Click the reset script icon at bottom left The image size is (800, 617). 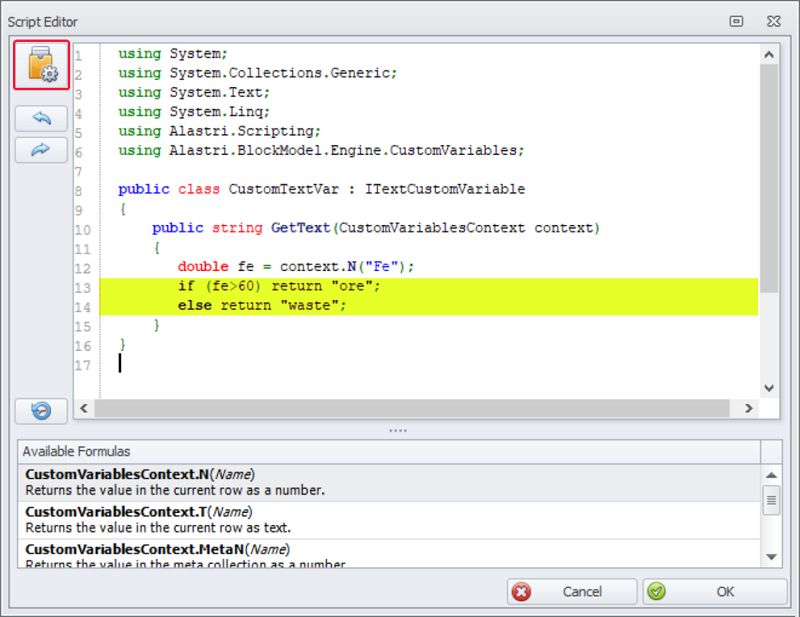(x=42, y=410)
